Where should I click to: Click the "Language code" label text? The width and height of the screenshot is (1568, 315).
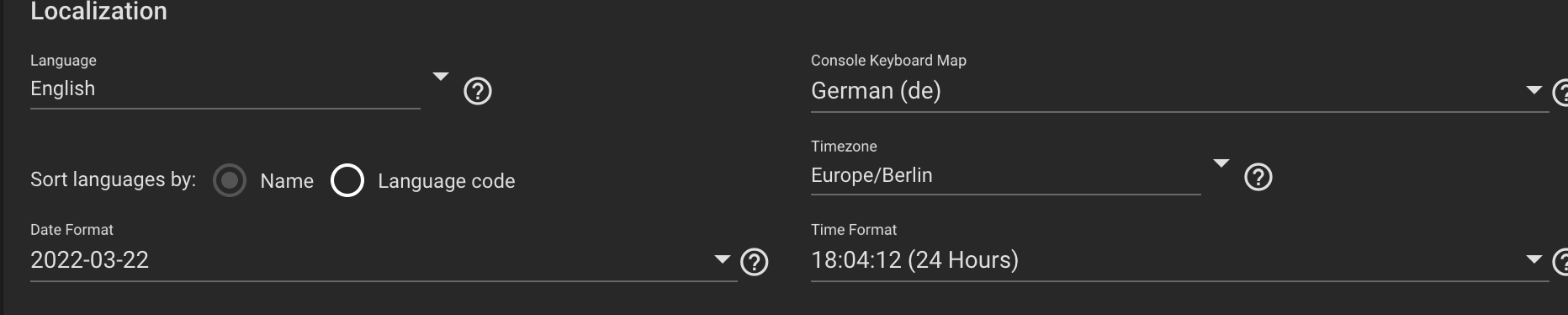447,181
